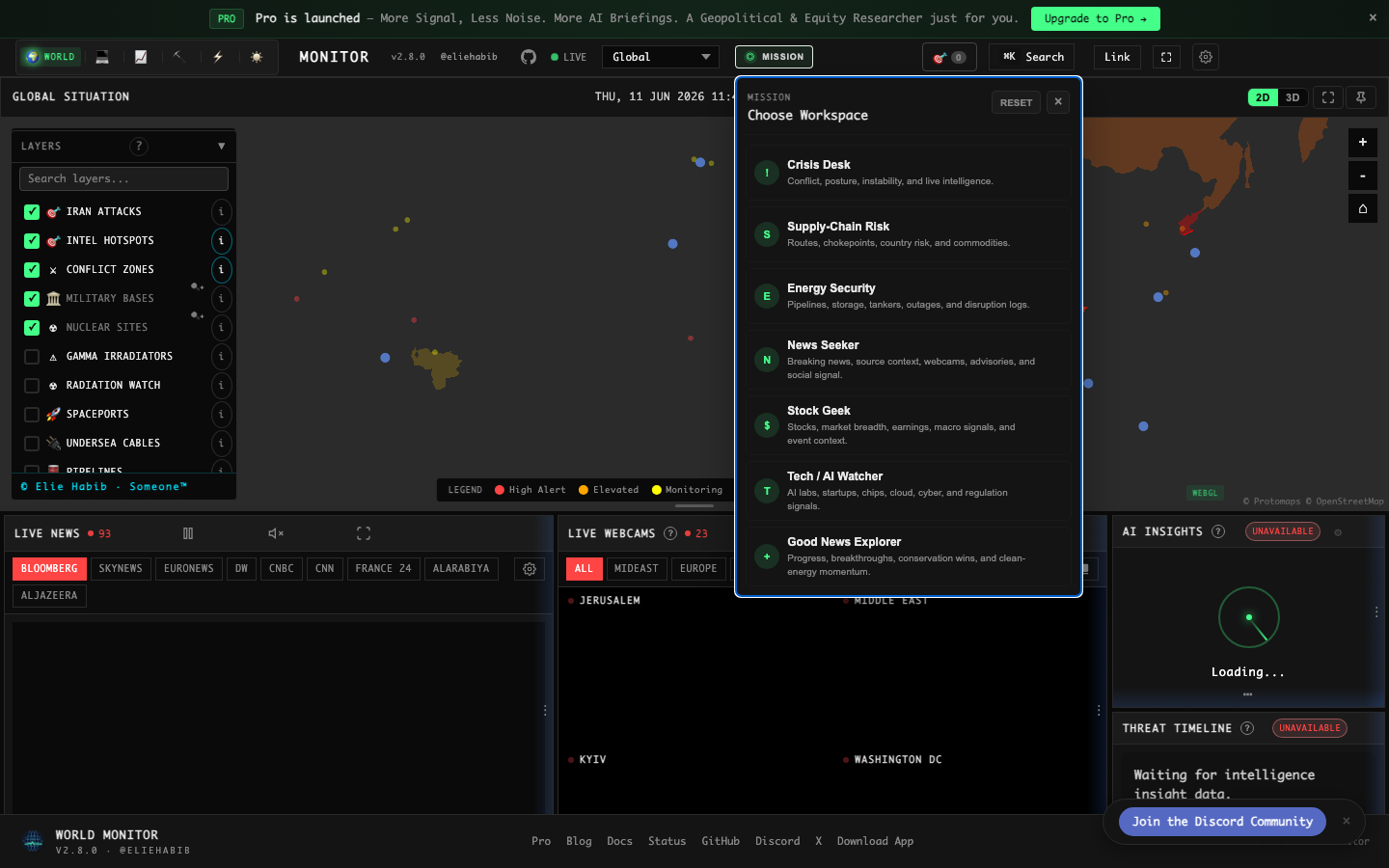Switch to the Commodity variant pickaxe icon
1389x868 pixels.
click(x=178, y=57)
